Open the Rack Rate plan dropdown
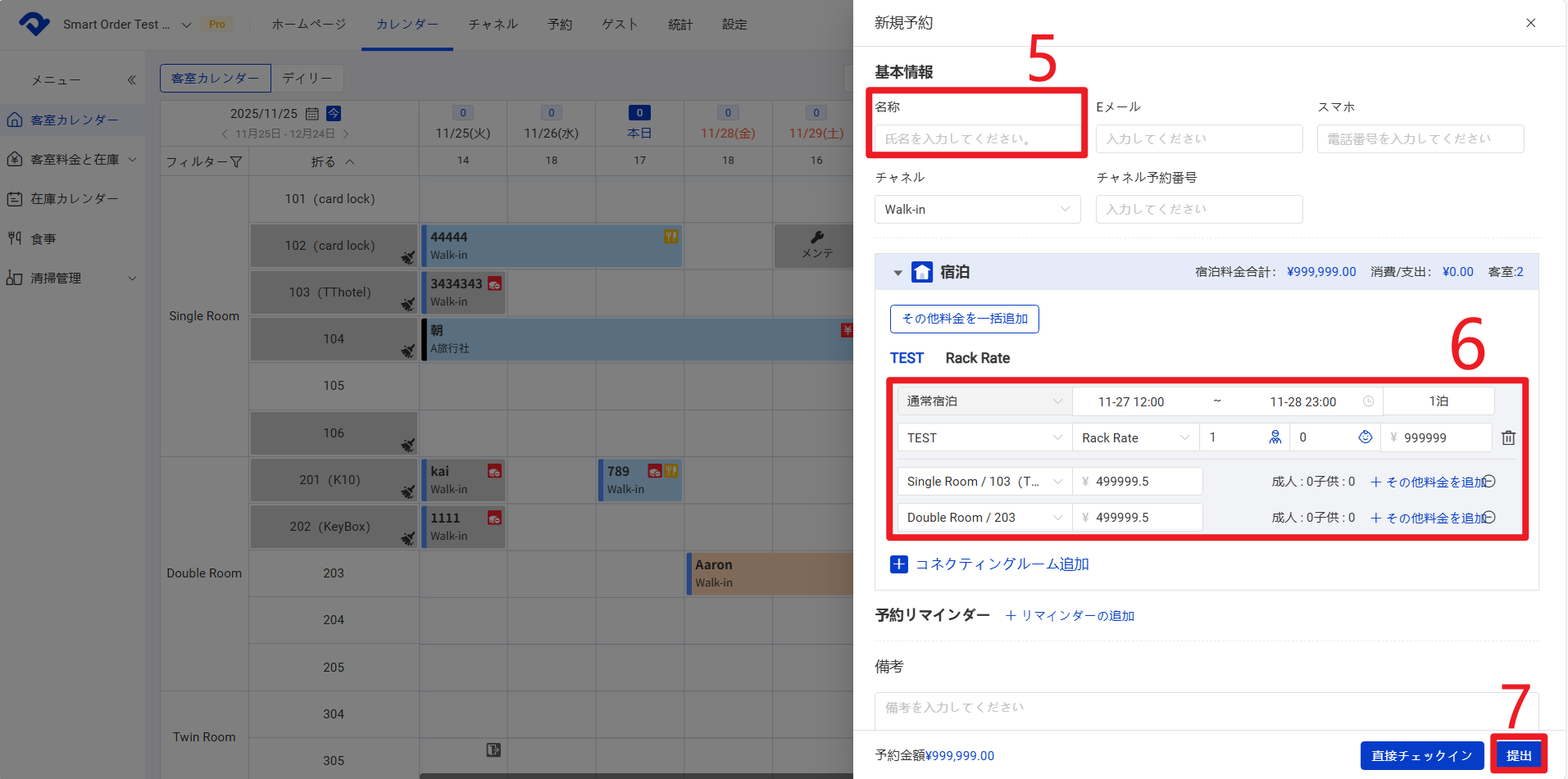This screenshot has height=779, width=1568. point(1134,438)
